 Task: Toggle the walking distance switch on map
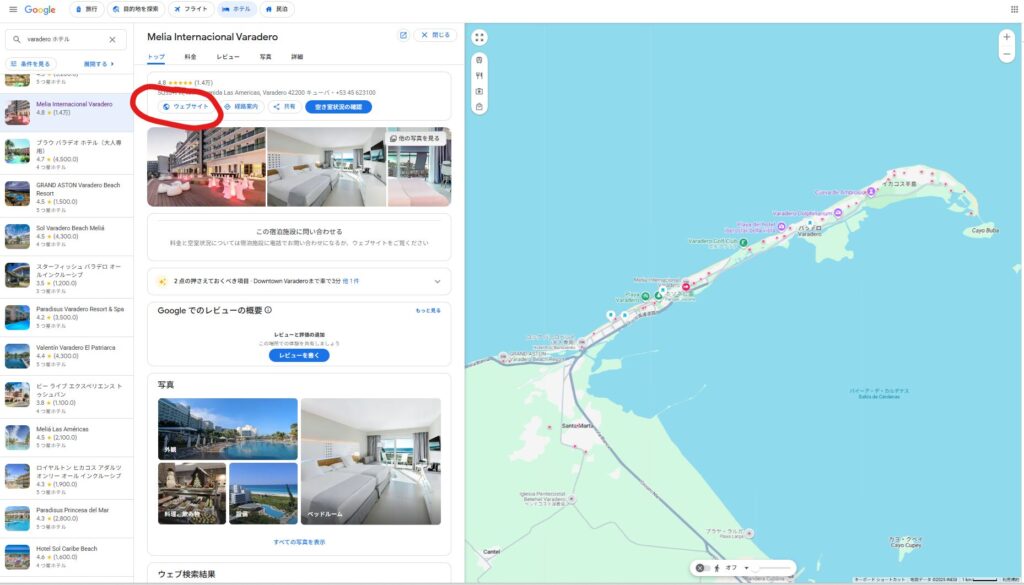(x=704, y=568)
